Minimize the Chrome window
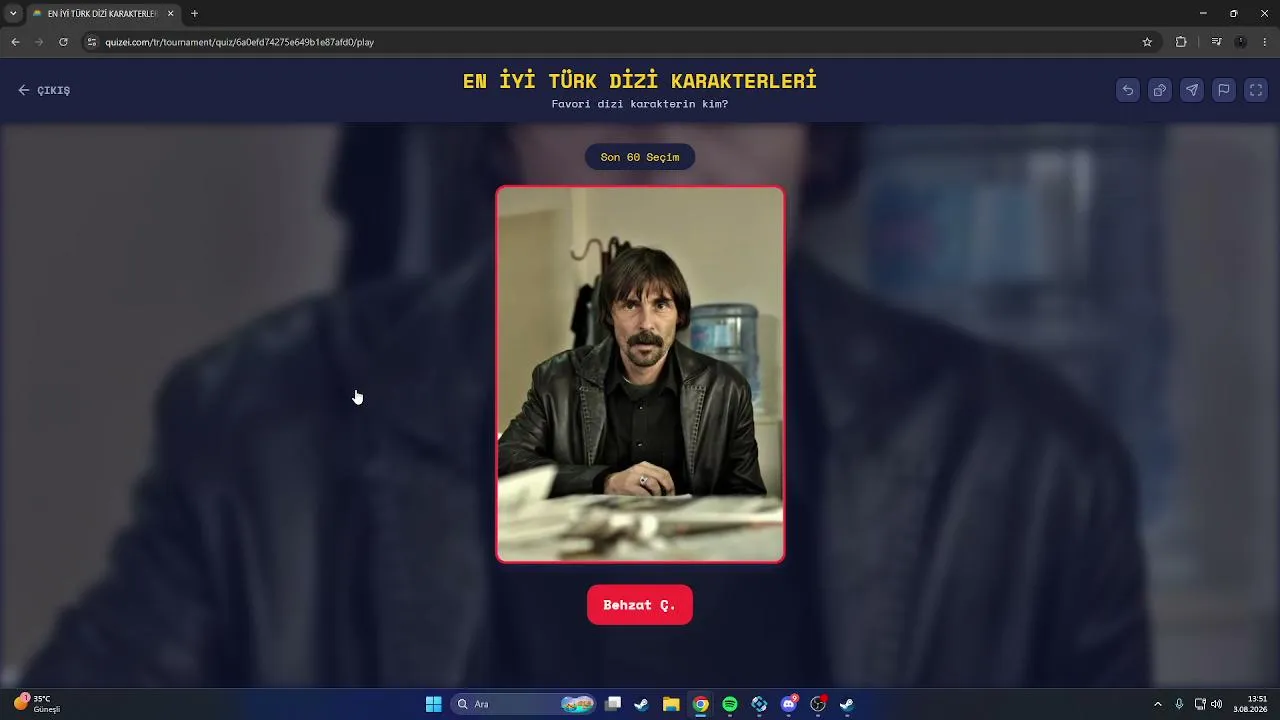The image size is (1280, 720). [x=1203, y=13]
